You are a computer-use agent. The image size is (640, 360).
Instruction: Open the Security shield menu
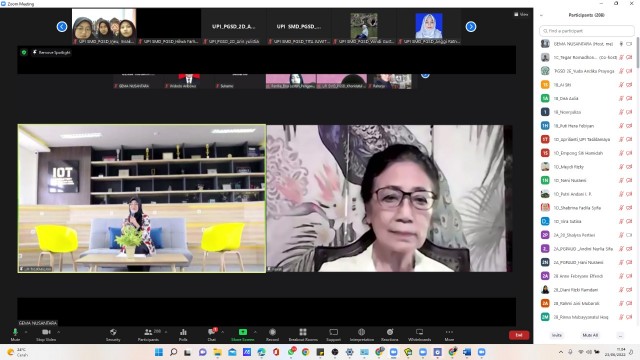113,334
